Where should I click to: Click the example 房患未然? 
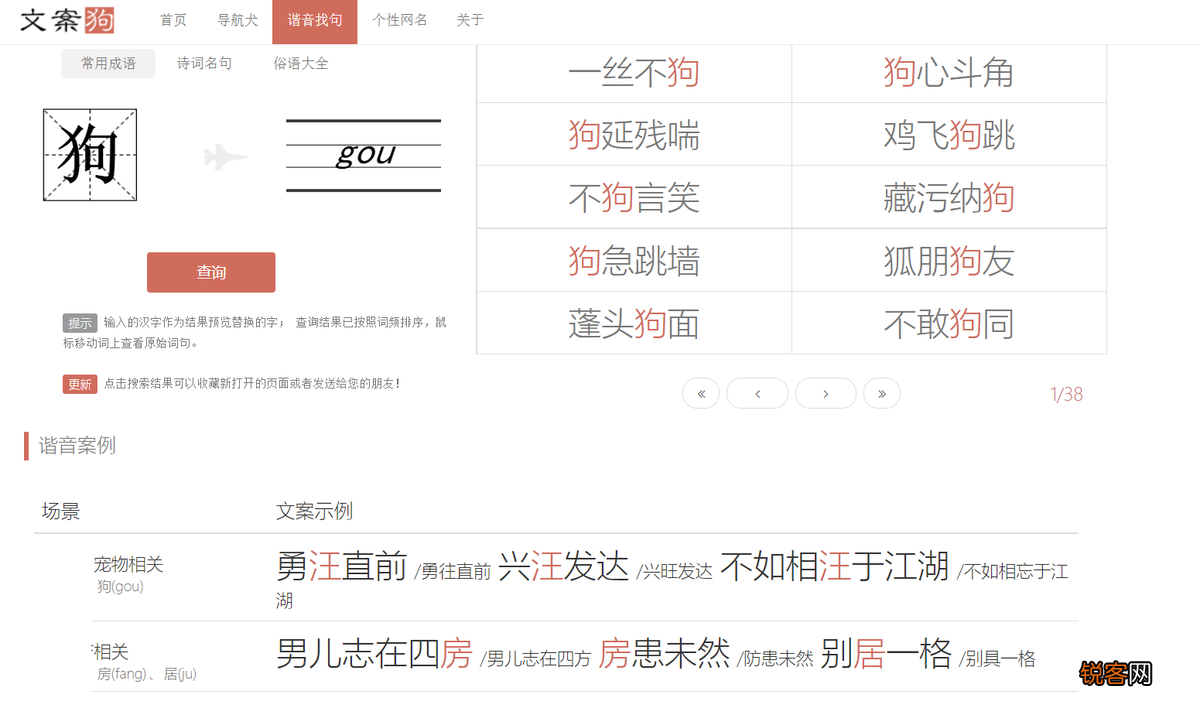(x=665, y=654)
